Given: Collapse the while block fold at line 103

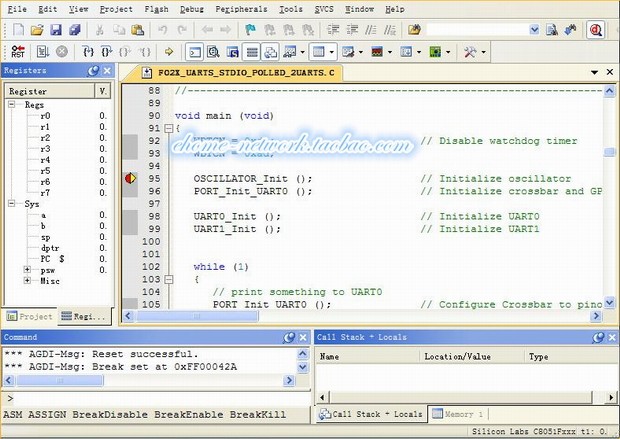Looking at the screenshot, I should (x=167, y=280).
